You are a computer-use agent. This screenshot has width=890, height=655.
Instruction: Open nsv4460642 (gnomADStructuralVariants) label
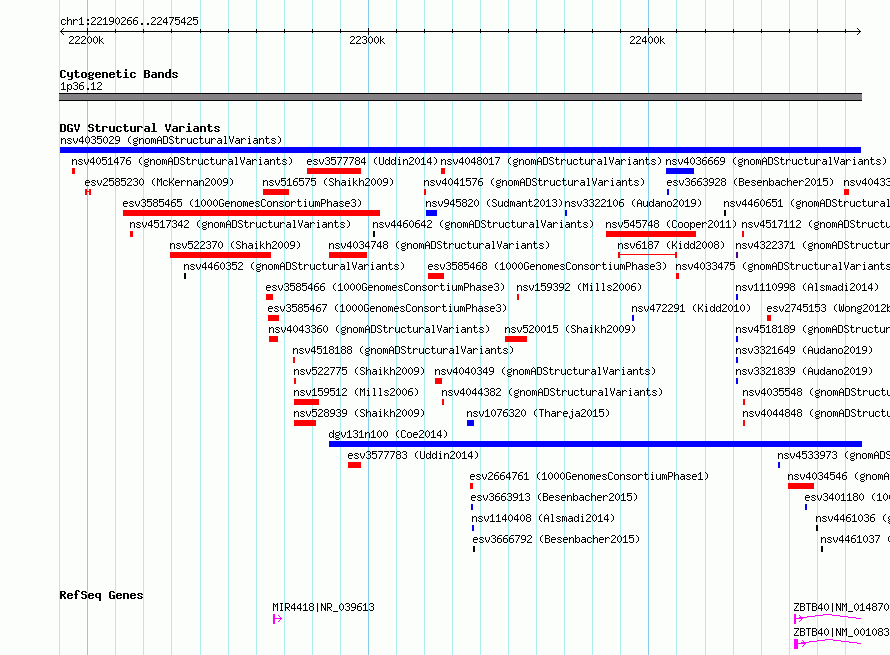coord(483,224)
